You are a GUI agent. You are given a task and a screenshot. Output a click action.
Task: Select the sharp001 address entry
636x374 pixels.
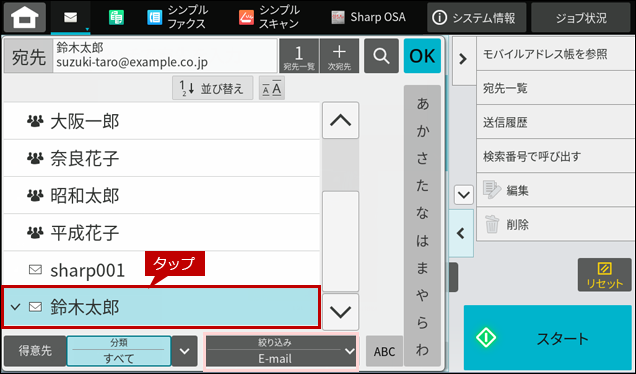[x=161, y=270]
